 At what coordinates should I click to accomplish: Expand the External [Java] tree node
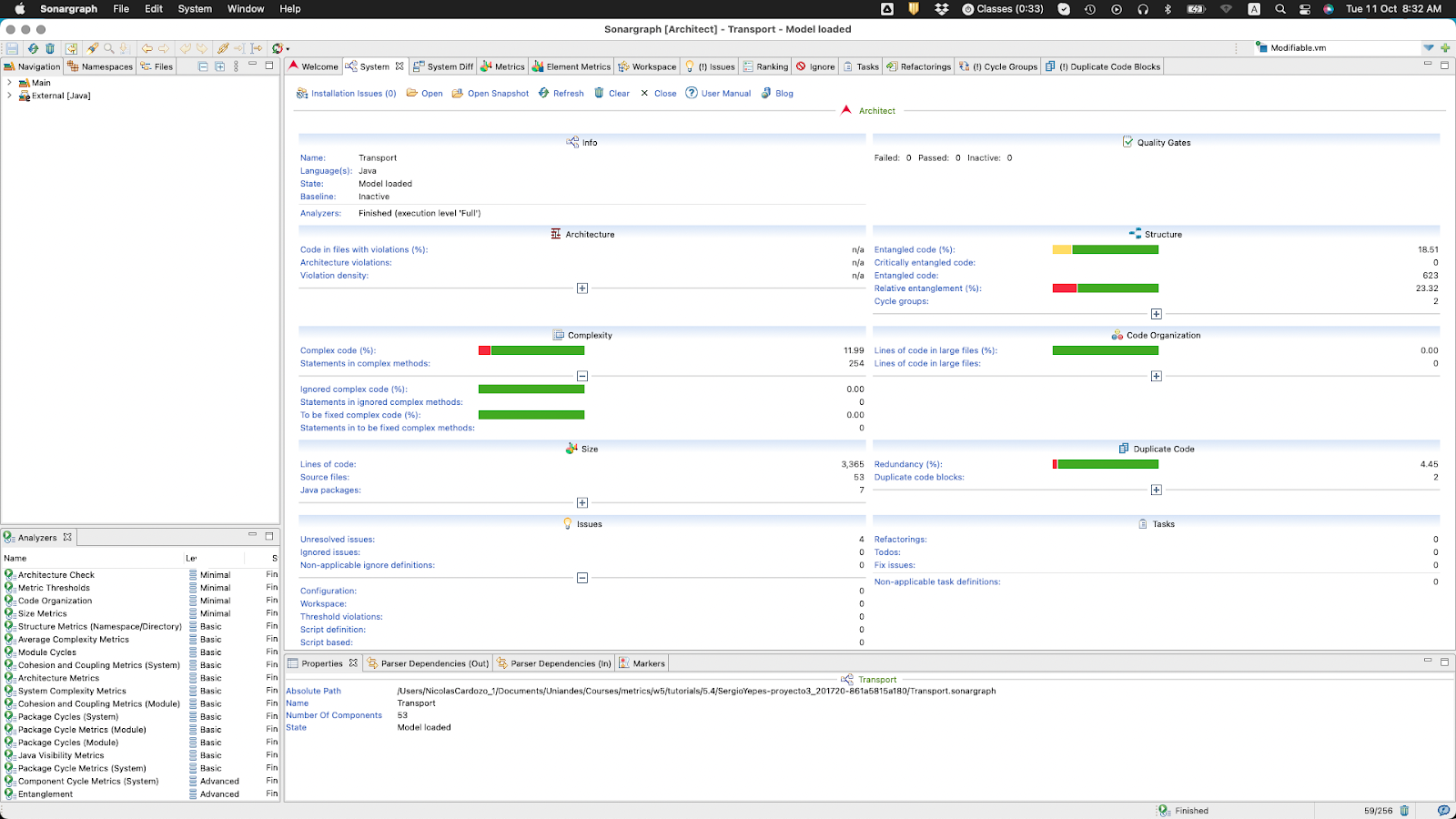pos(9,96)
